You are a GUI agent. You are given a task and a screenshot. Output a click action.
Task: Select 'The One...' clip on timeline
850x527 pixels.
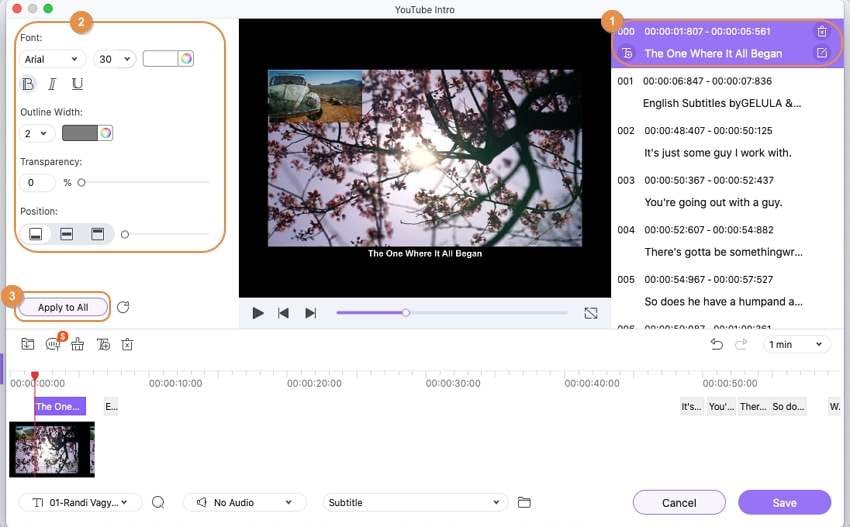[x=60, y=406]
